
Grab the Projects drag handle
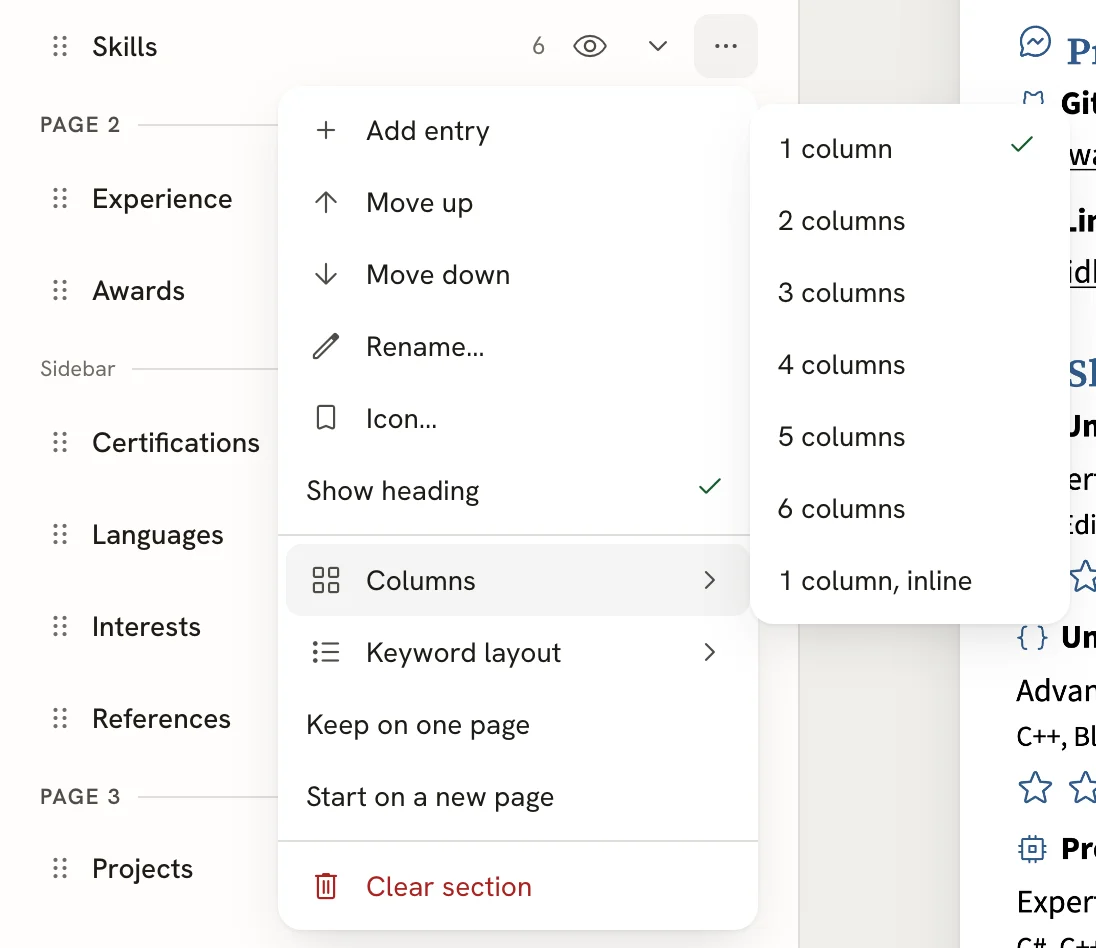[60, 868]
